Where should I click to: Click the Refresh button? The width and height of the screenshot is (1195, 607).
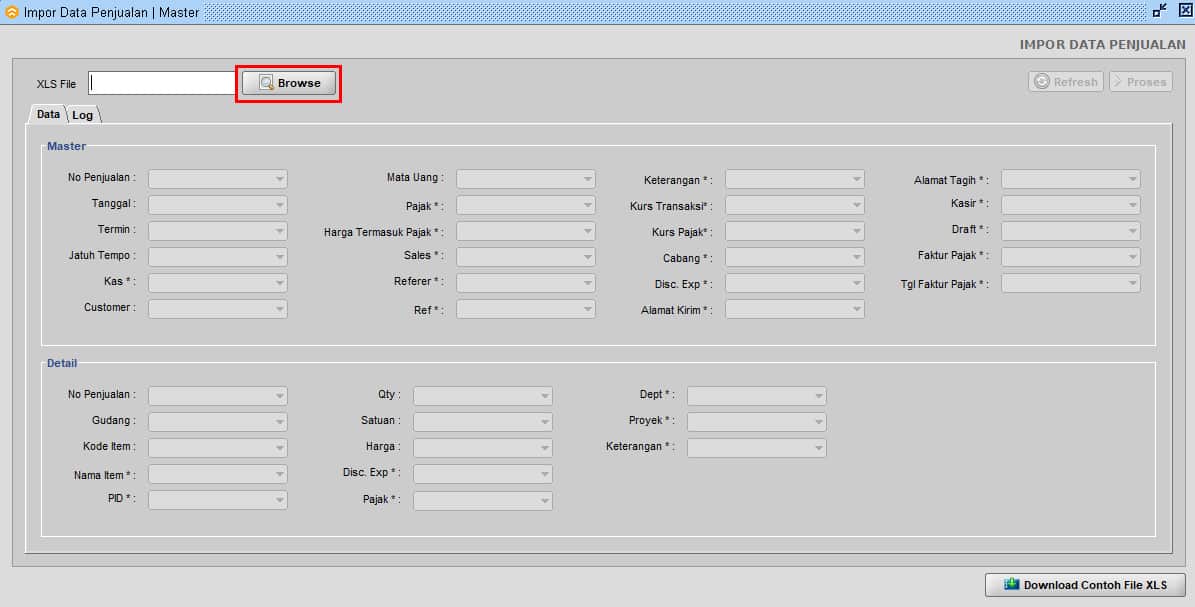tap(1065, 82)
